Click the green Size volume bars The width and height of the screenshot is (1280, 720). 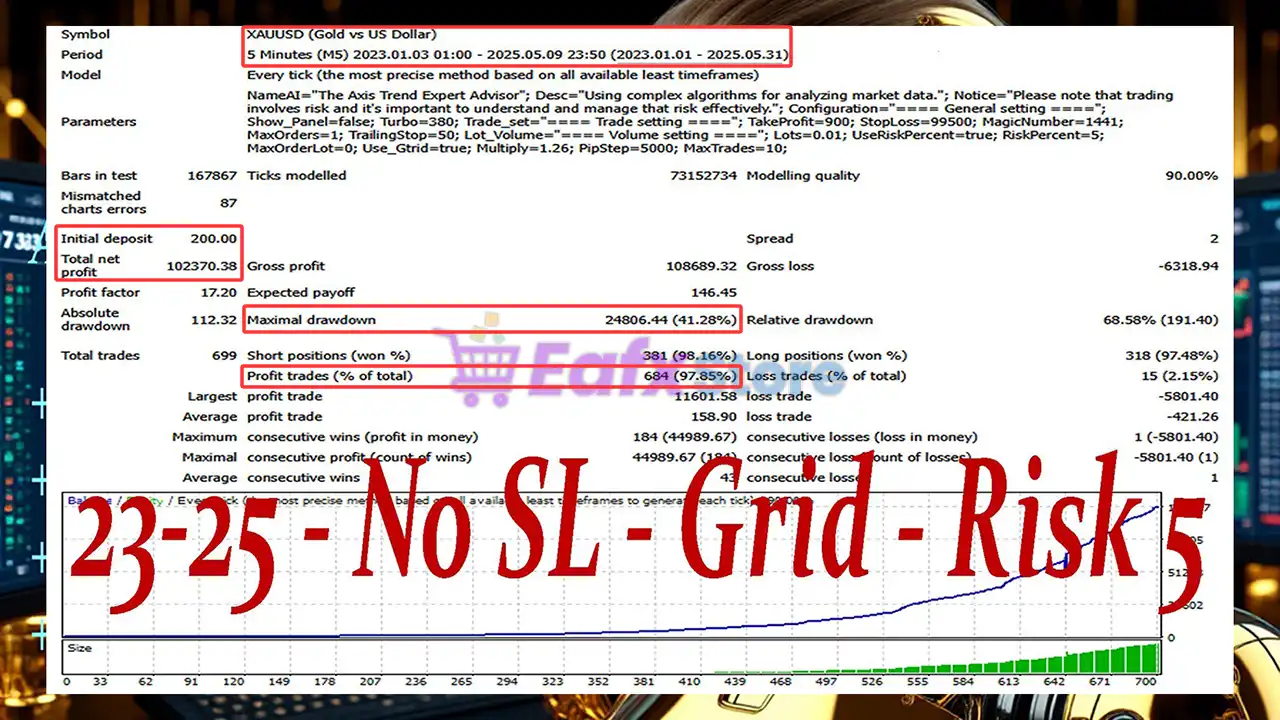tap(1100, 661)
